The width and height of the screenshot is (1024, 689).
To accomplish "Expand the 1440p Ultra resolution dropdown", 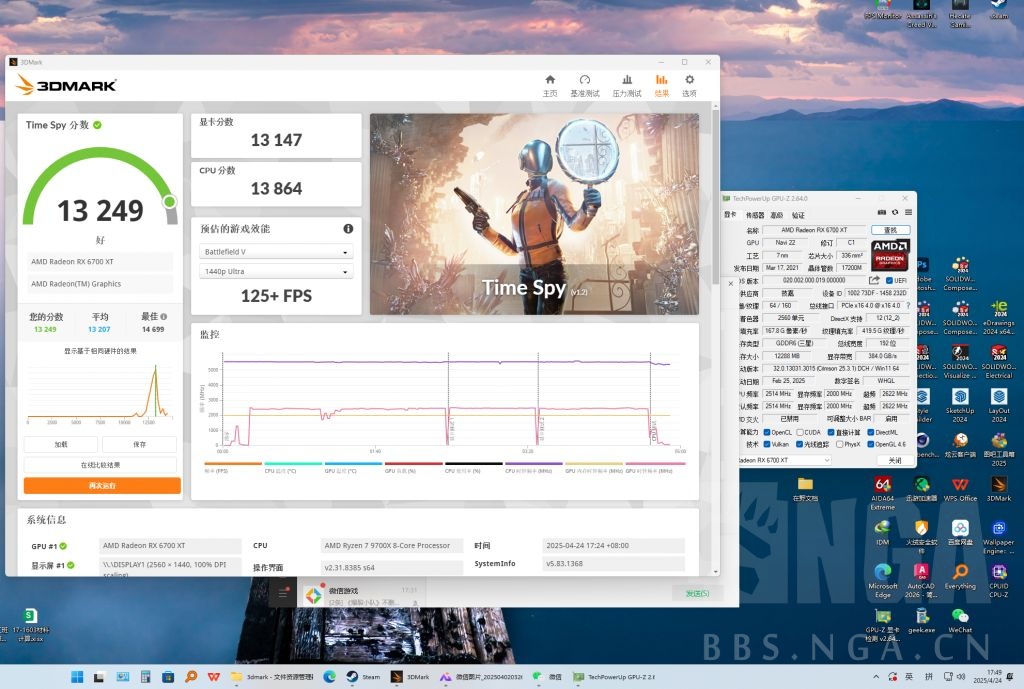I will pyautogui.click(x=276, y=271).
